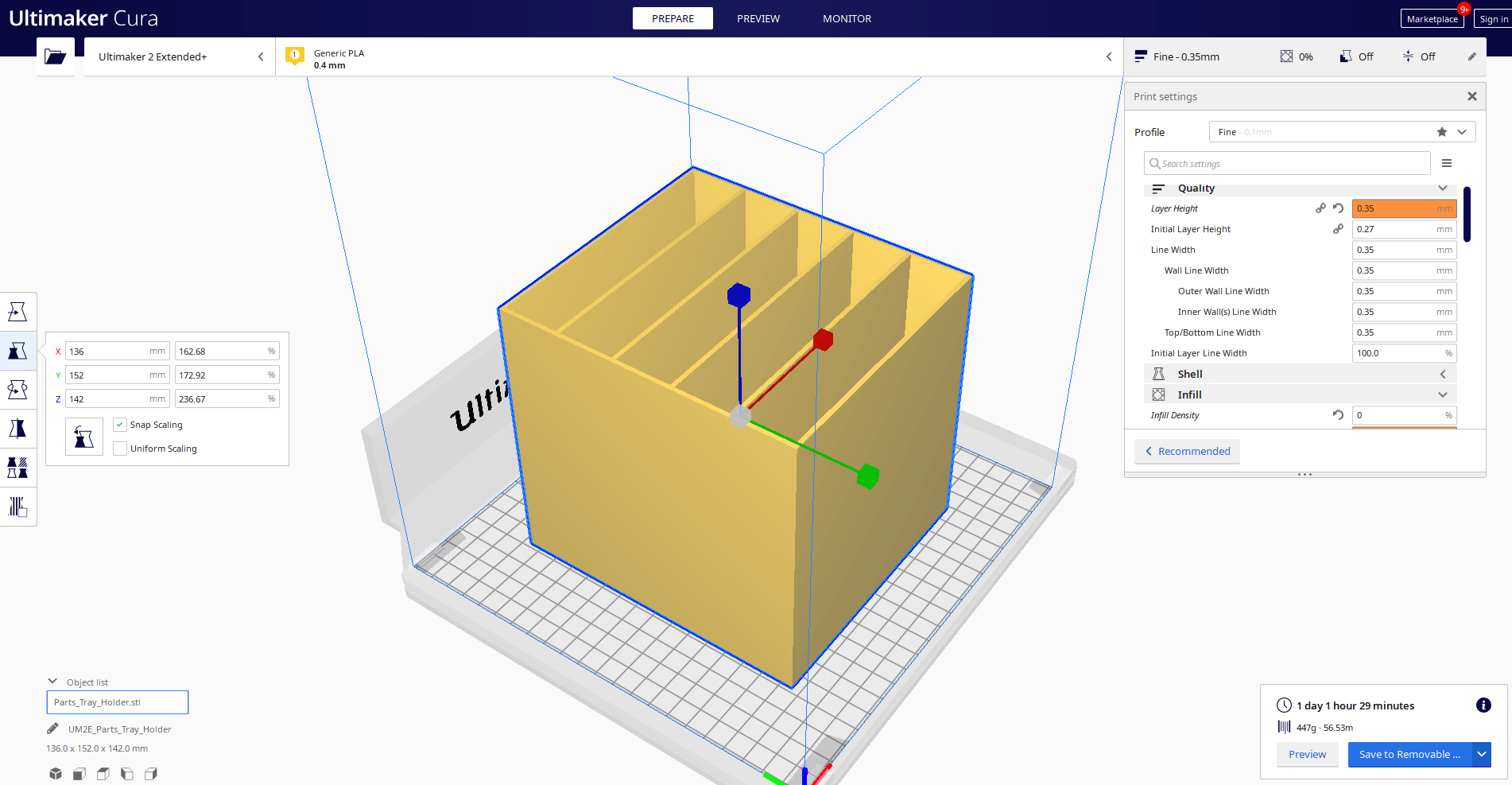Image resolution: width=1512 pixels, height=785 pixels.
Task: Open the Marketplace
Action: click(x=1433, y=18)
